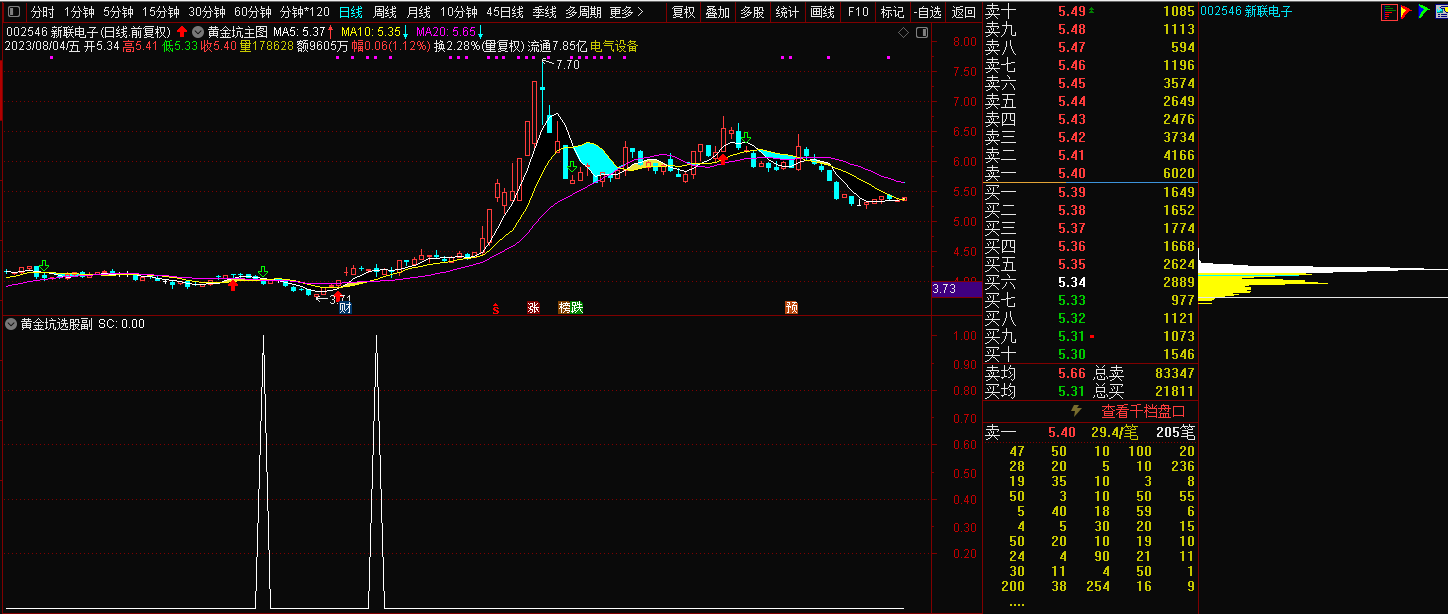The image size is (1448, 614).
Task: Open 查看千档盘口 depth link
Action: click(x=1143, y=411)
